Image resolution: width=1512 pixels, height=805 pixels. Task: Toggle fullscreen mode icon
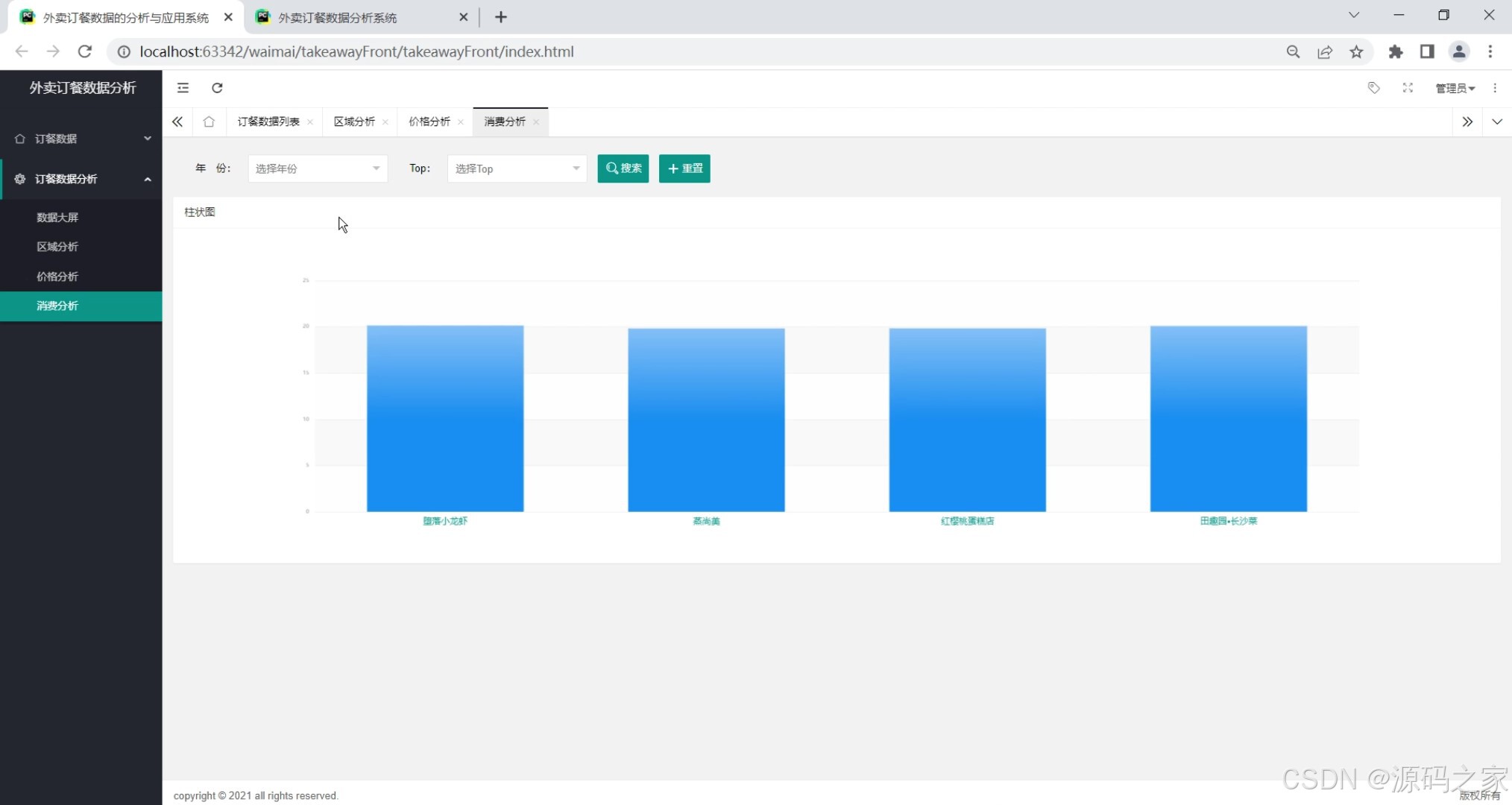tap(1408, 88)
